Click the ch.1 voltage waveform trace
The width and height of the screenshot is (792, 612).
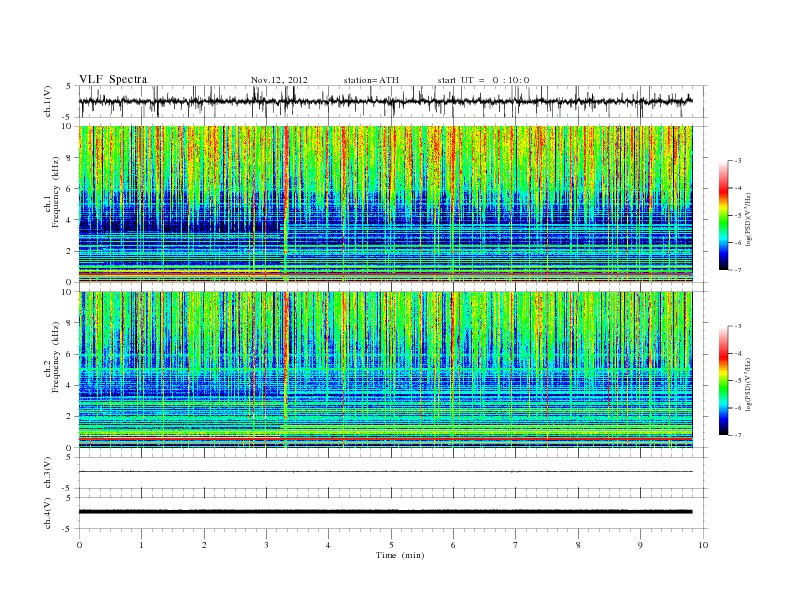[385, 101]
